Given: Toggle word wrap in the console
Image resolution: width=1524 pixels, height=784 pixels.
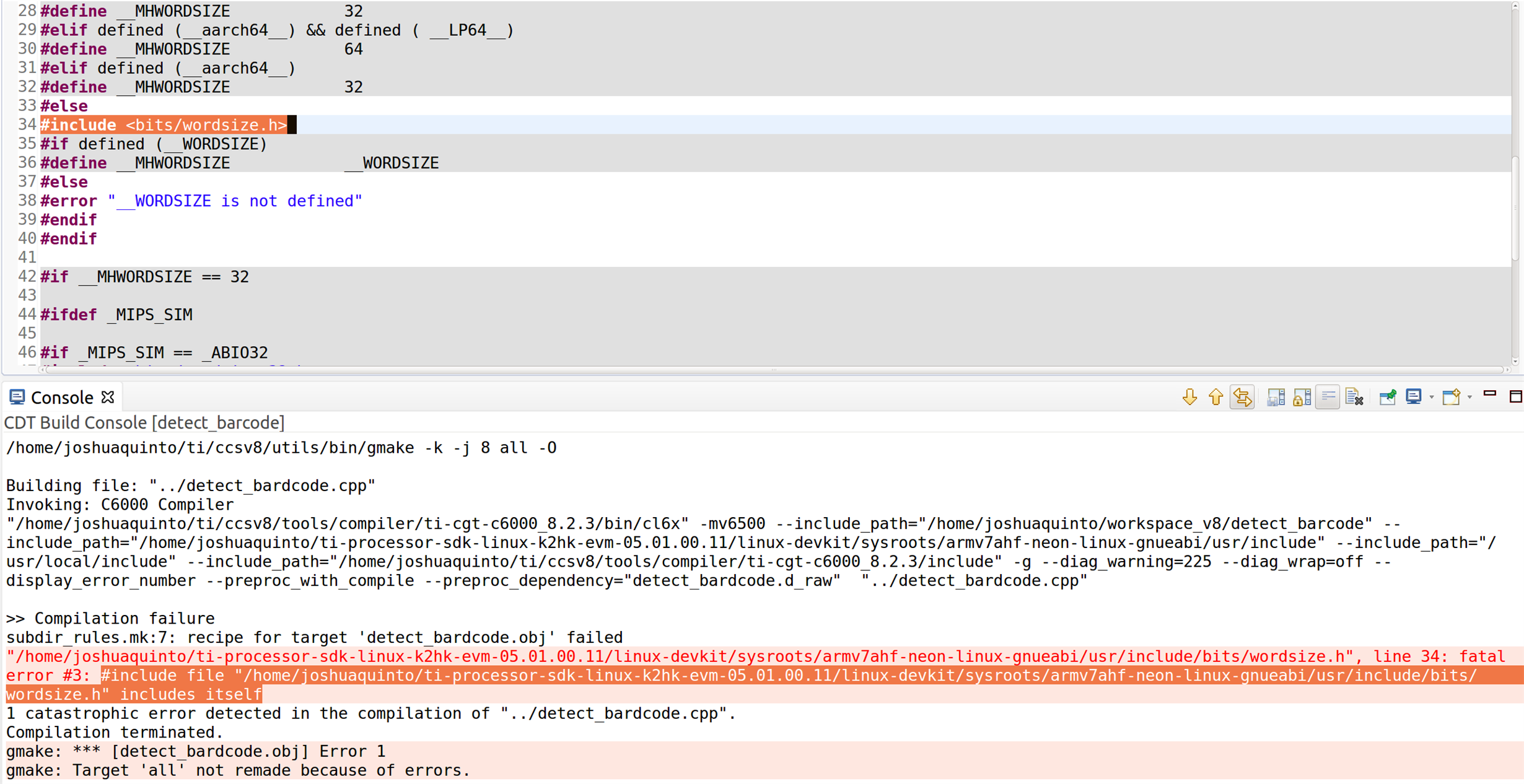Looking at the screenshot, I should 1328,397.
